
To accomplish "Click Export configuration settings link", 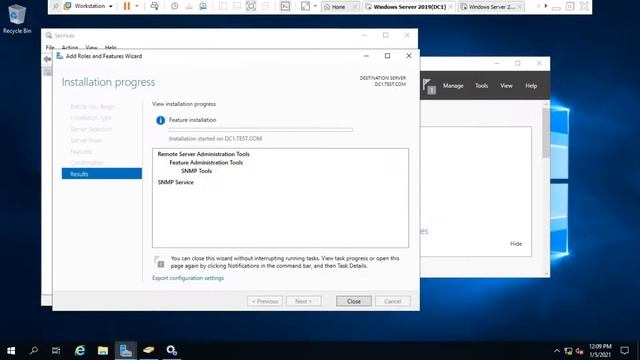I will (188, 278).
